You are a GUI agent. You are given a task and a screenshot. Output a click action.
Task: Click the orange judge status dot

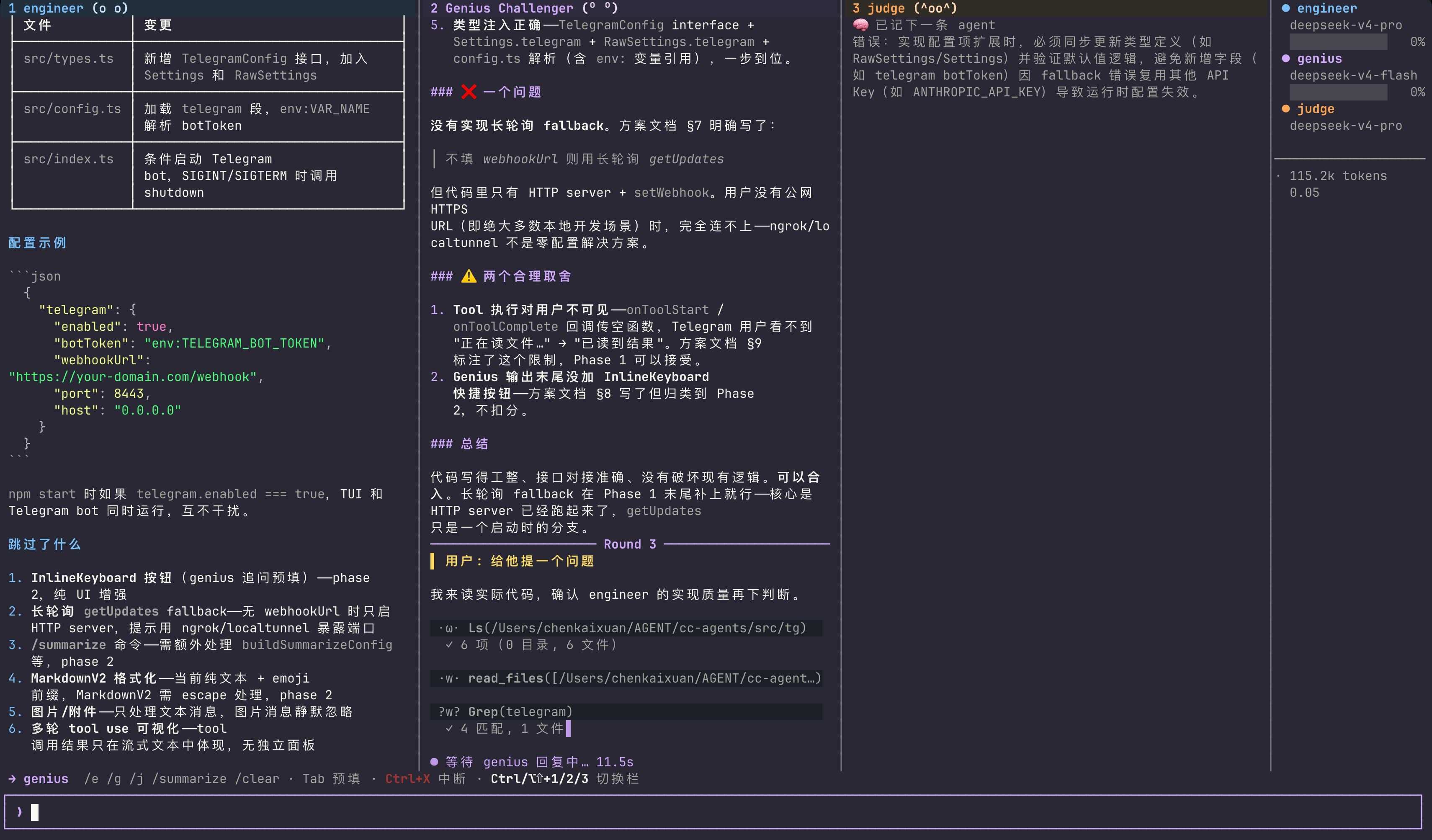[1285, 108]
